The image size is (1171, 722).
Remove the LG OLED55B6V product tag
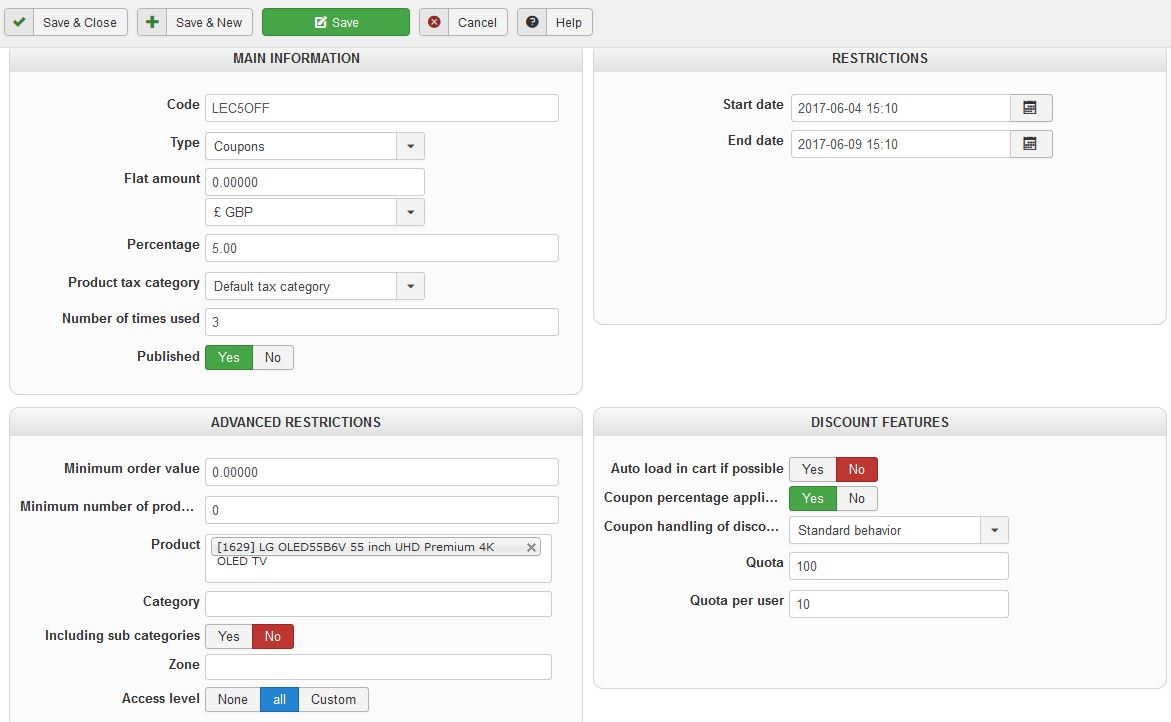tap(531, 547)
